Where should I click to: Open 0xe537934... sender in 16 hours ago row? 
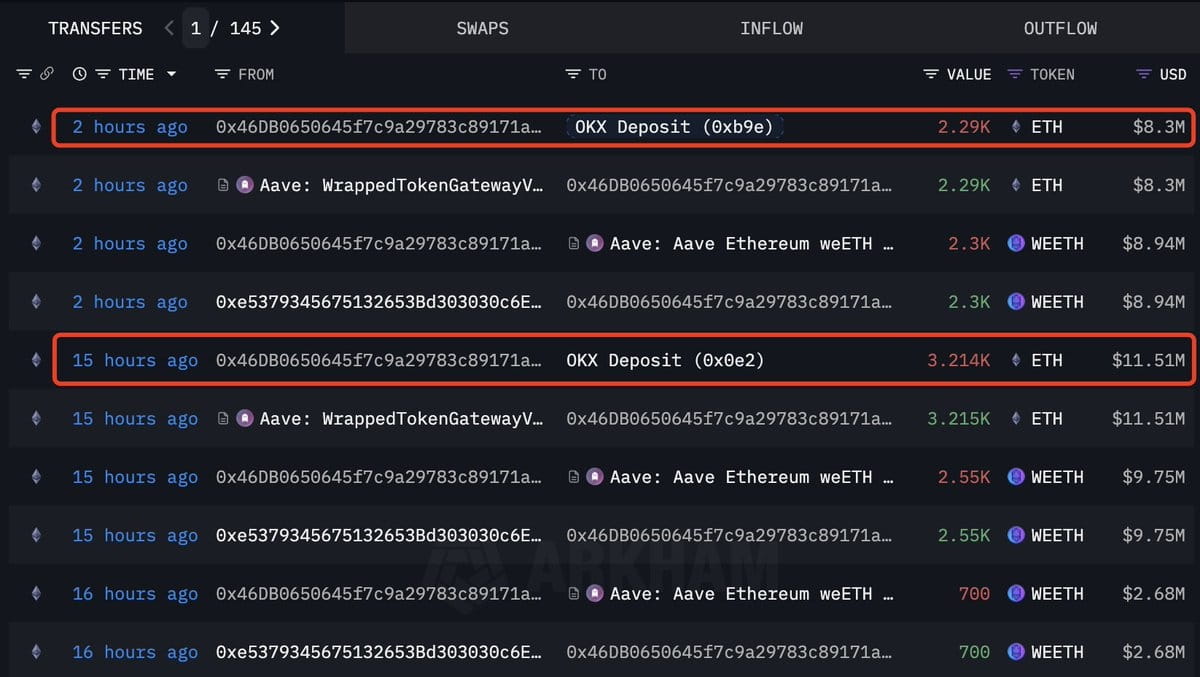pos(380,652)
